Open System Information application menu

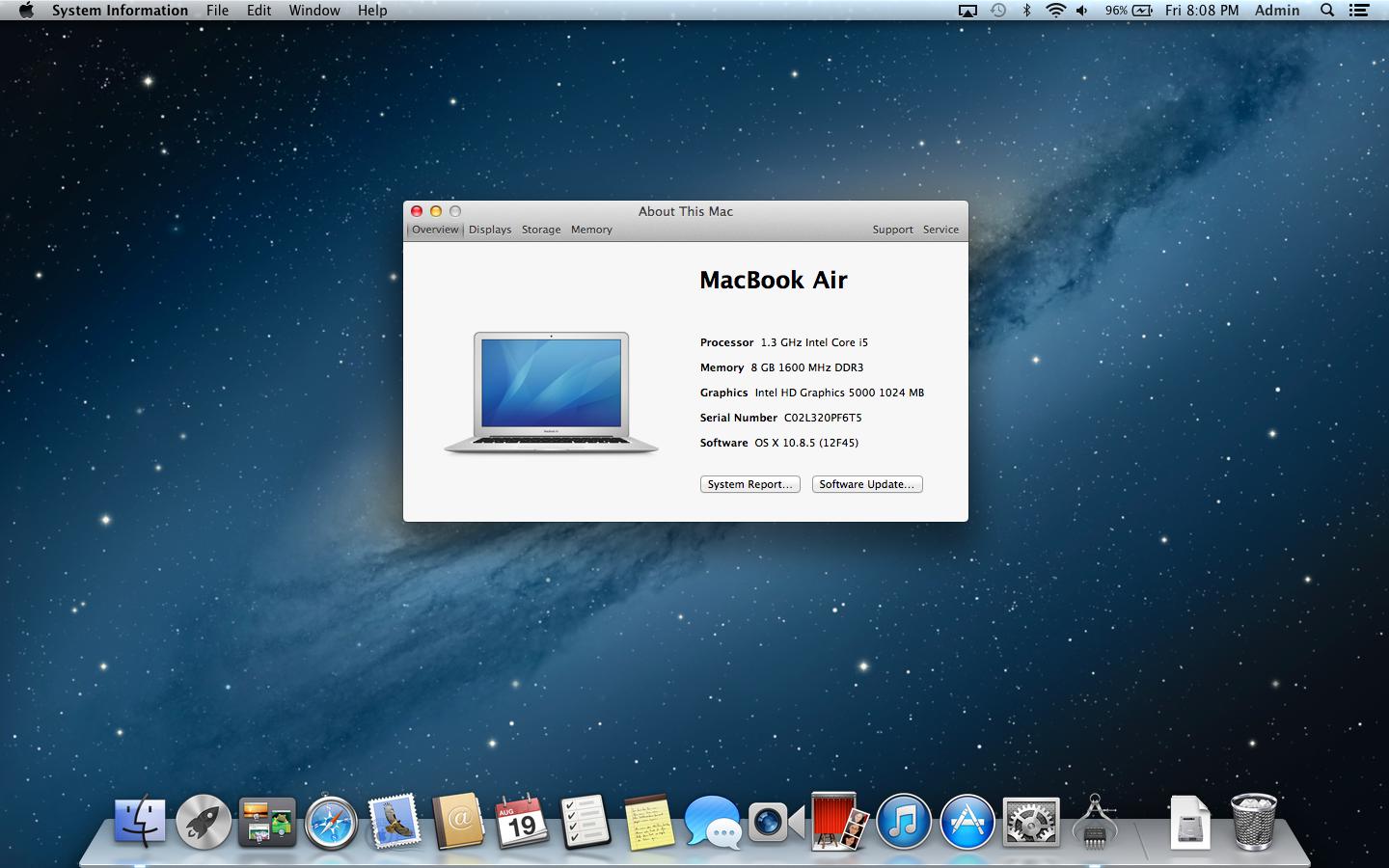[x=120, y=11]
